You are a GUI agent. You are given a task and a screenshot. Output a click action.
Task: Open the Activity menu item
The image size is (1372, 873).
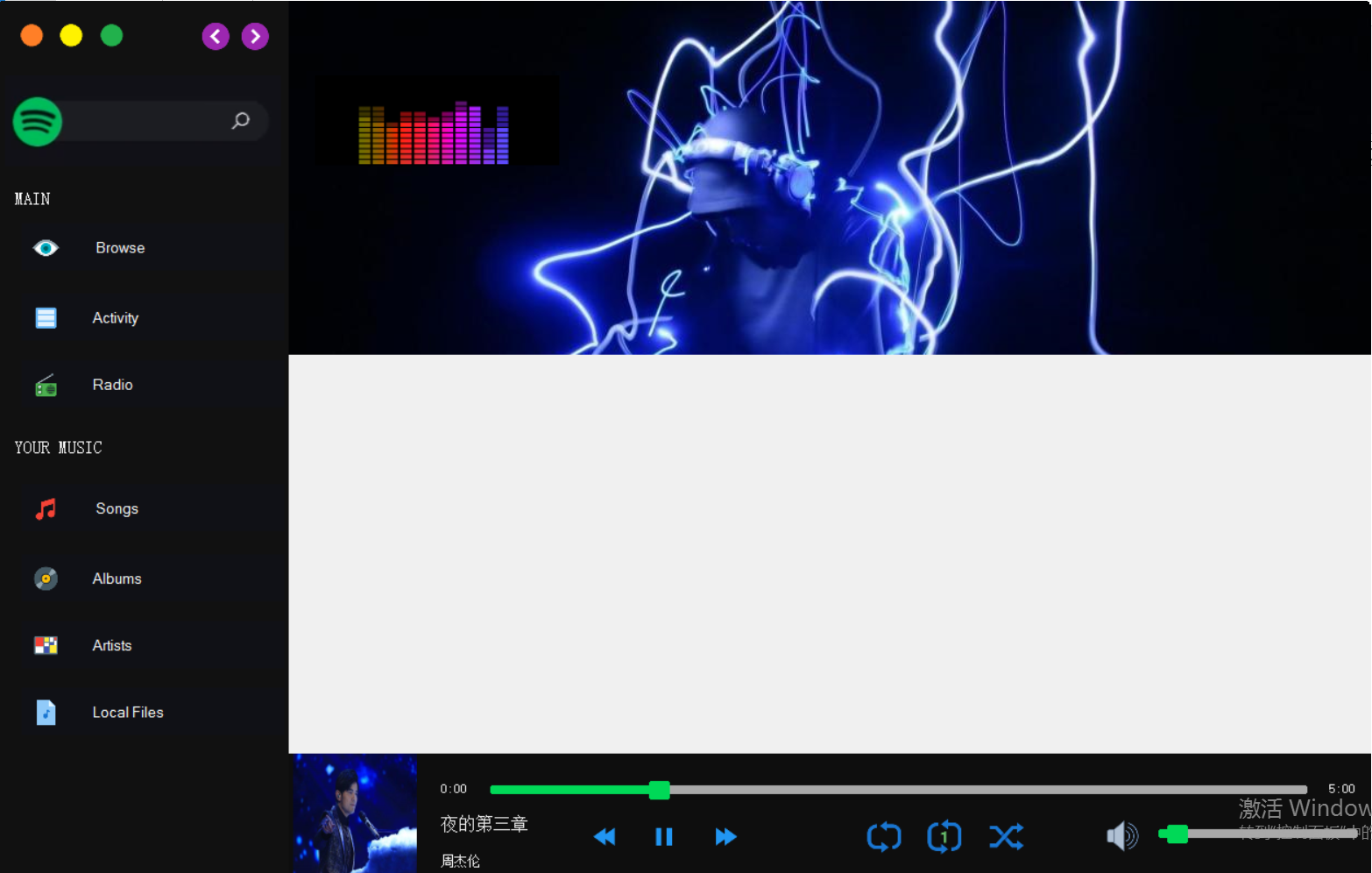coord(115,318)
